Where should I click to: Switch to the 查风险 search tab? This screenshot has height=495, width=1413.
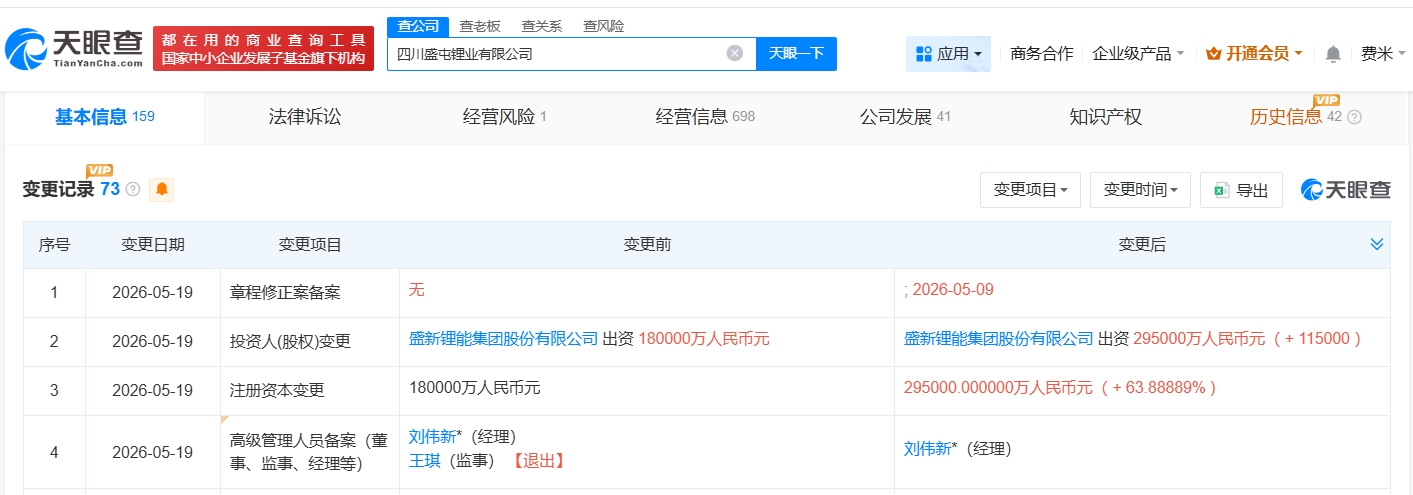(x=604, y=26)
